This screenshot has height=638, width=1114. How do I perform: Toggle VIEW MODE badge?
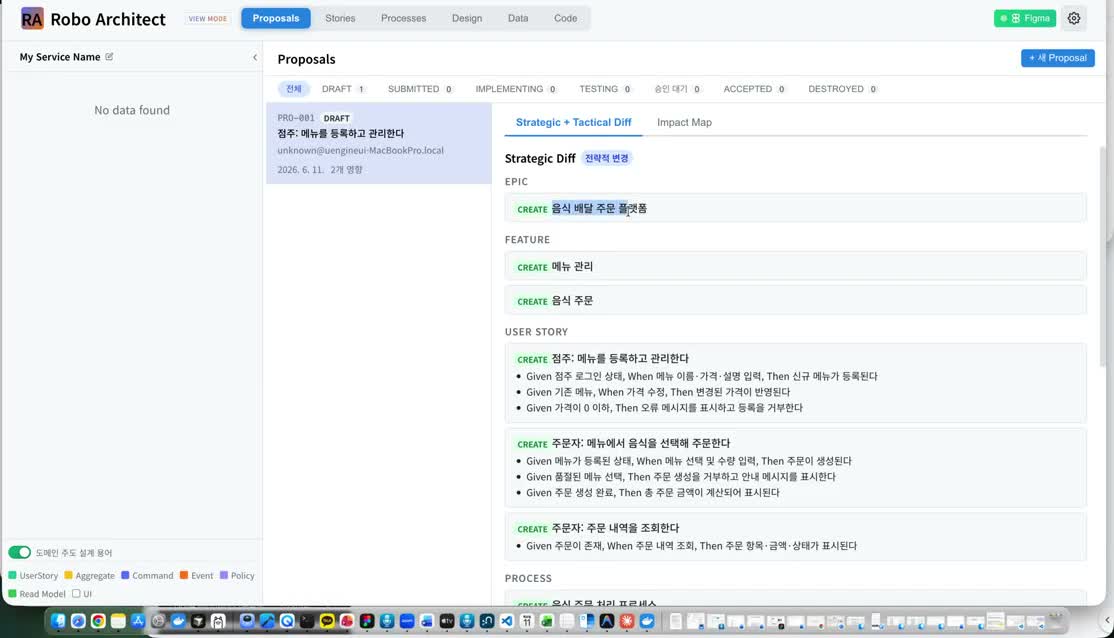click(207, 18)
